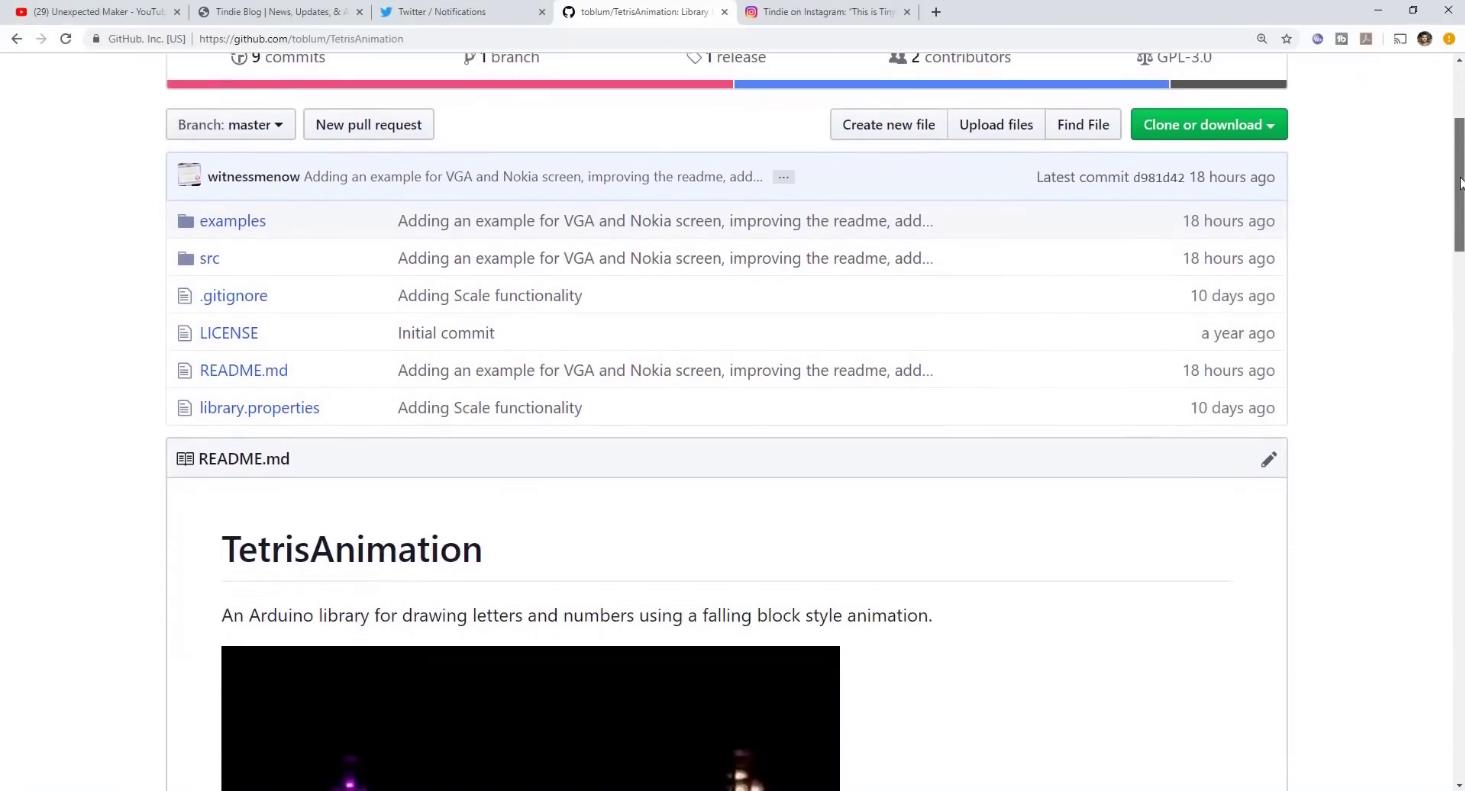Open the LICENSE file link
Screen dimensions: 1465x791
228,333
